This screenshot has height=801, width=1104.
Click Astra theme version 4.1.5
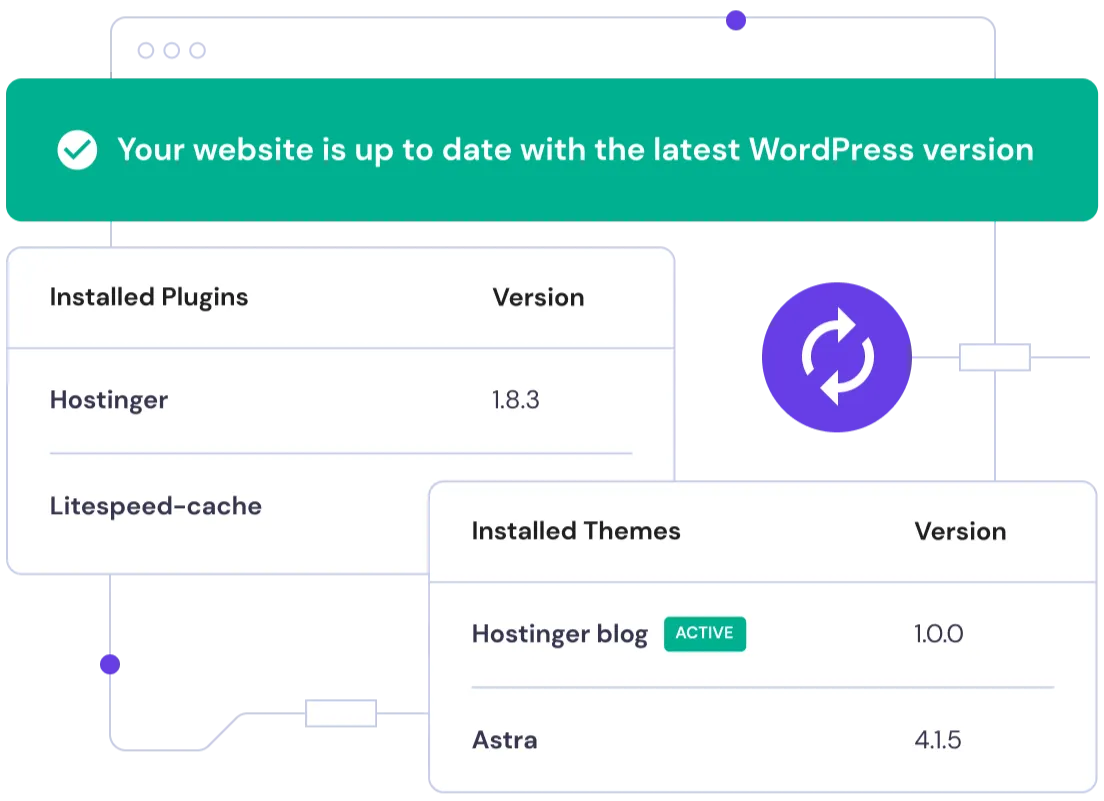(937, 740)
